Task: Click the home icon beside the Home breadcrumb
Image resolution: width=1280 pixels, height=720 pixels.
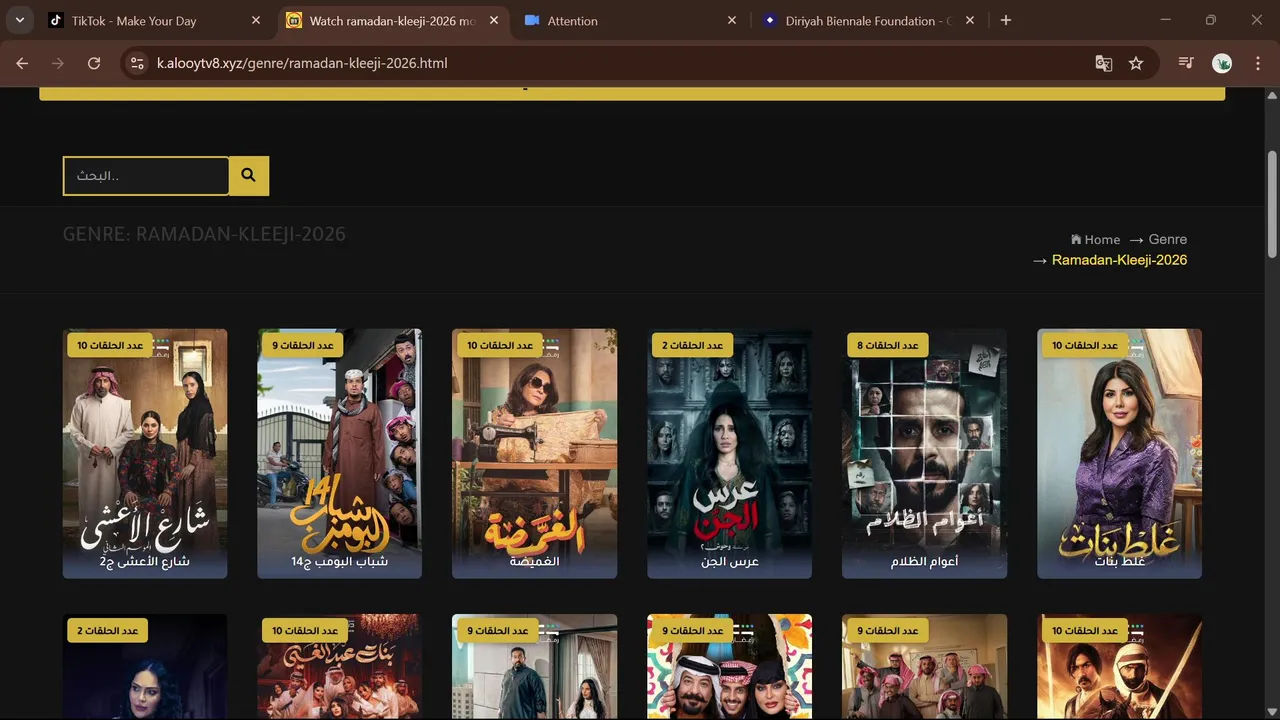Action: (x=1076, y=239)
